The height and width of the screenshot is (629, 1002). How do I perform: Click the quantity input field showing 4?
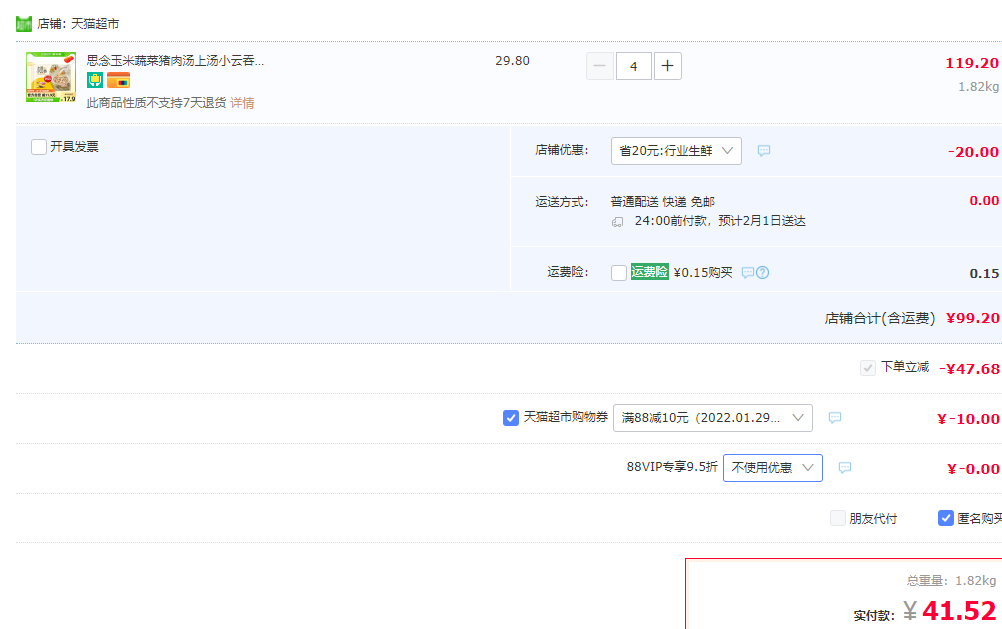(x=634, y=66)
